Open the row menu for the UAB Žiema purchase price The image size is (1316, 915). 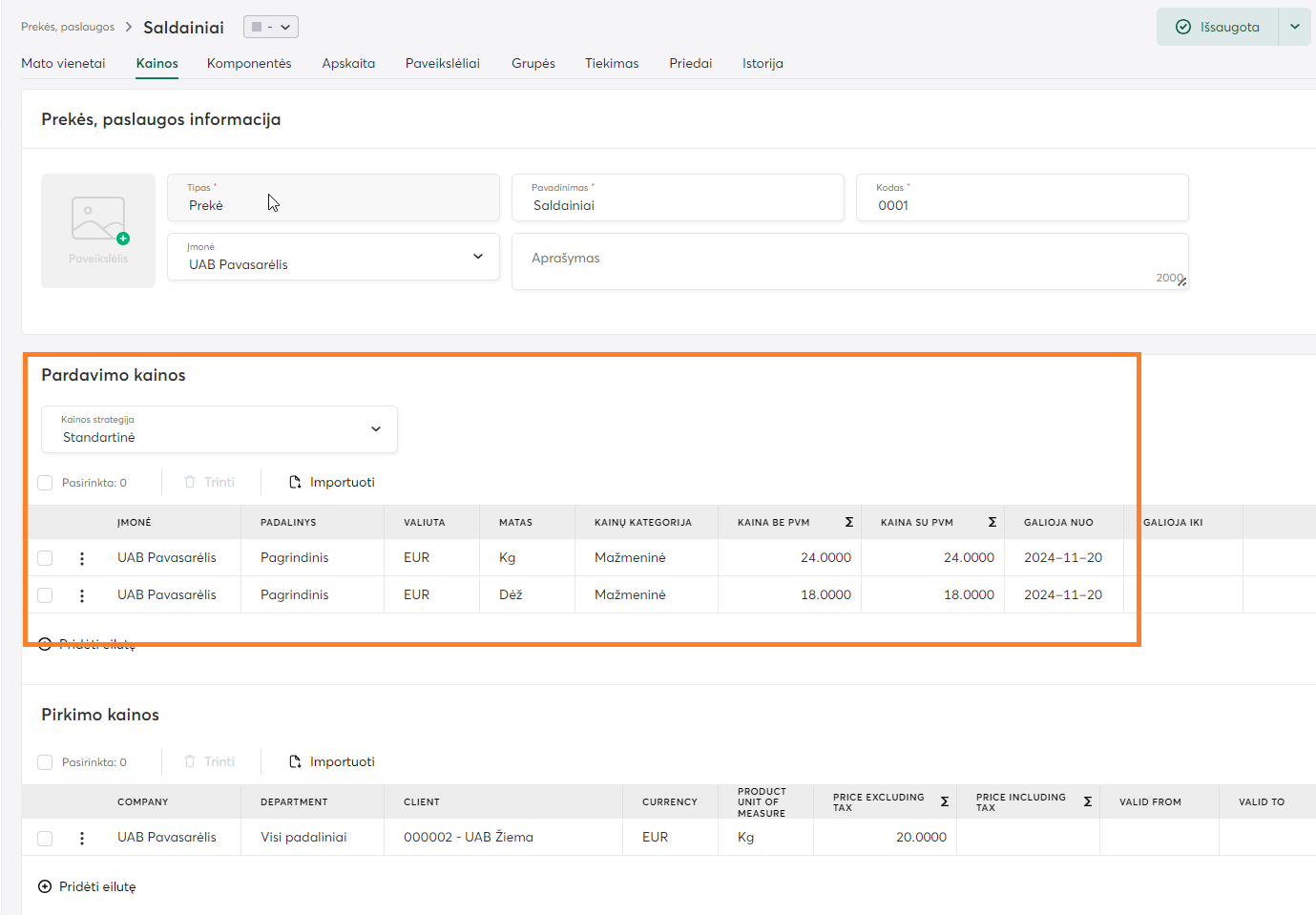point(82,838)
